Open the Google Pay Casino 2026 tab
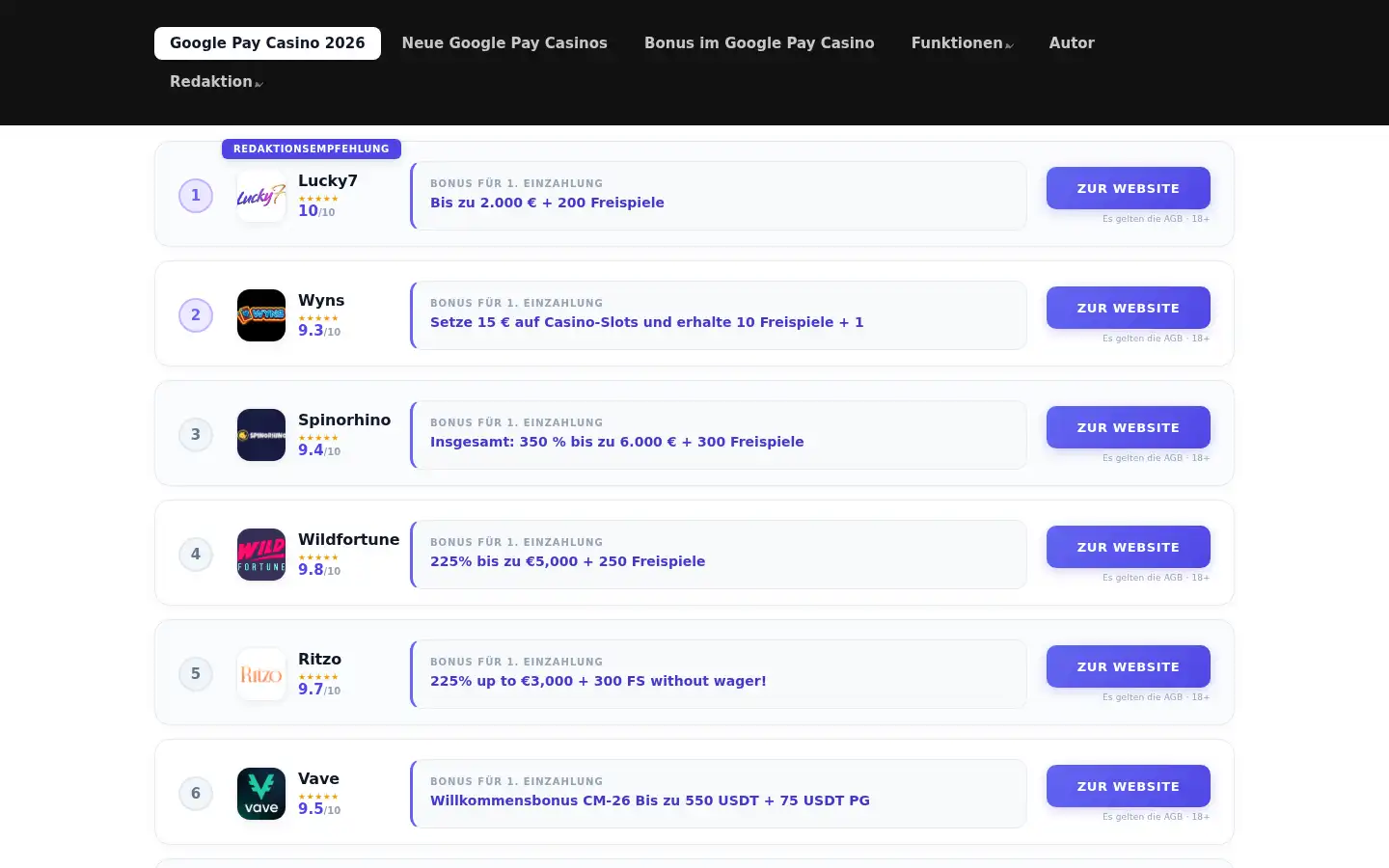The width and height of the screenshot is (1389, 868). pos(267,43)
